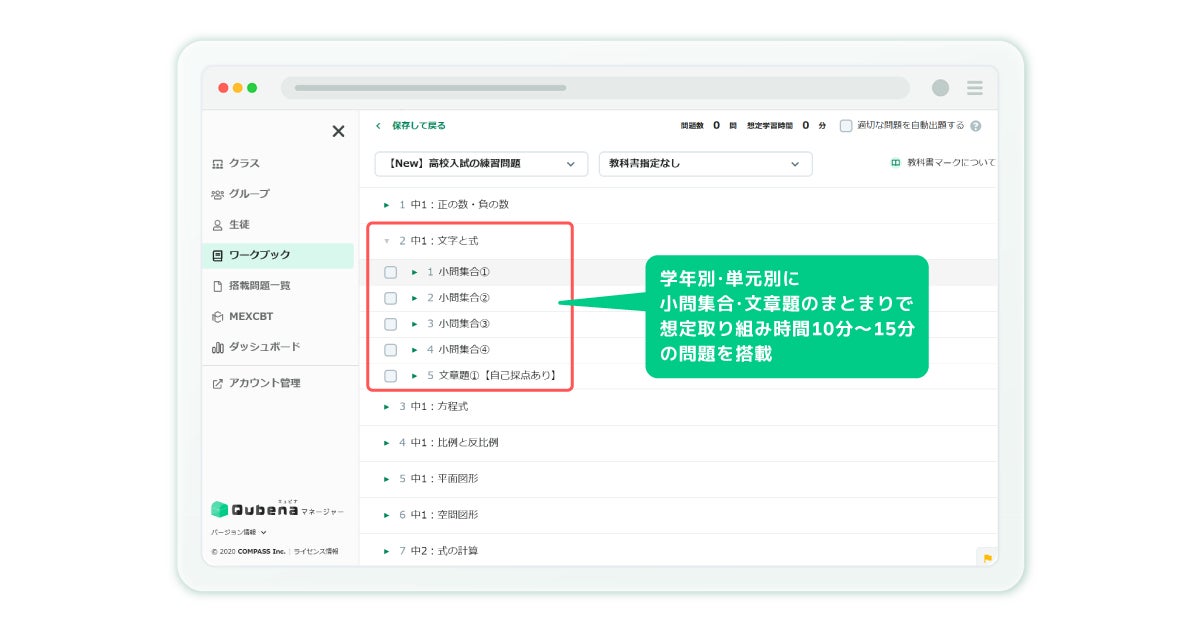Screen dimensions: 1200x628
Task: Click ライセンス情報 link
Action: click(x=316, y=551)
